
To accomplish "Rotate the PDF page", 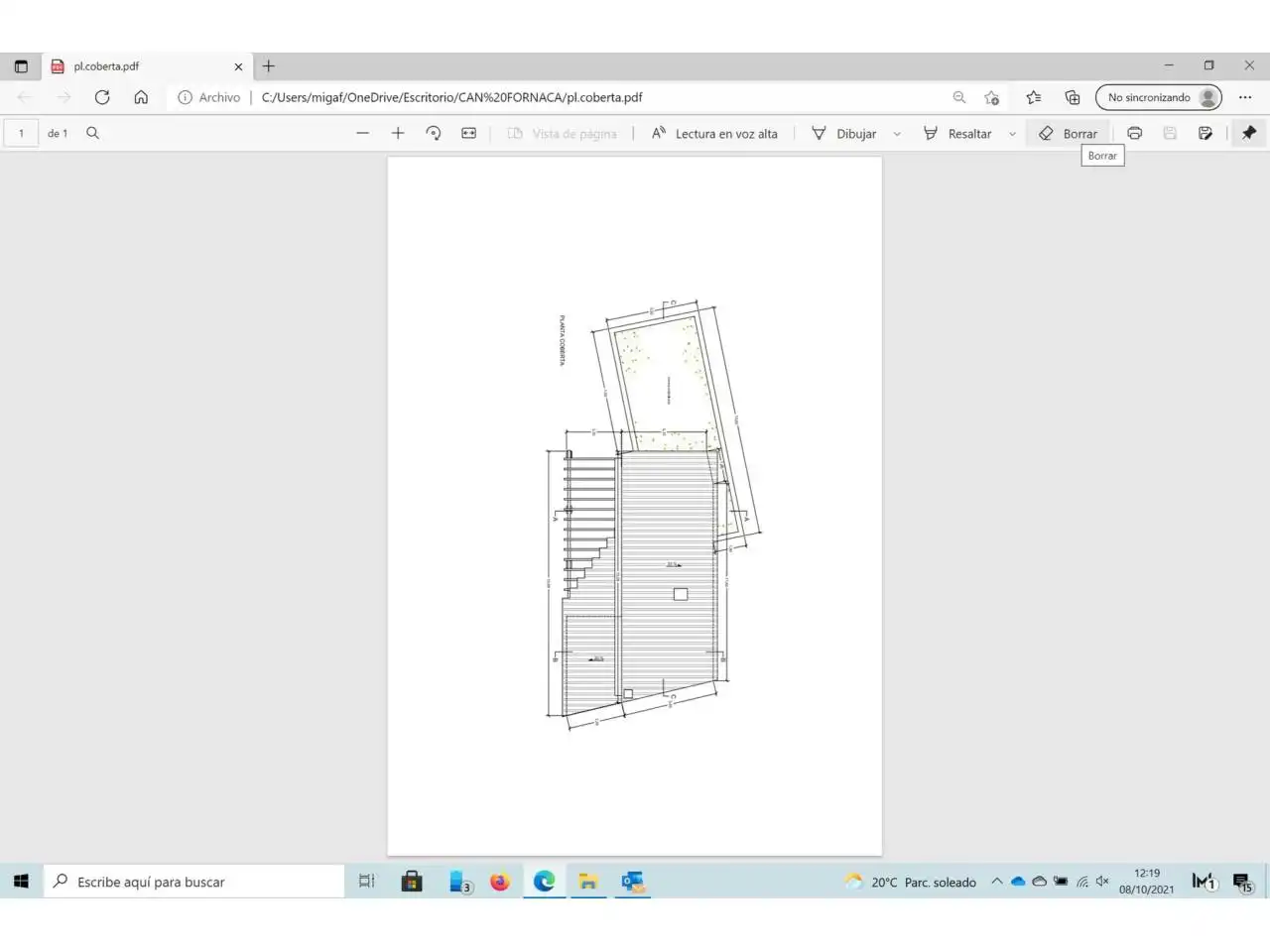I will 434,133.
